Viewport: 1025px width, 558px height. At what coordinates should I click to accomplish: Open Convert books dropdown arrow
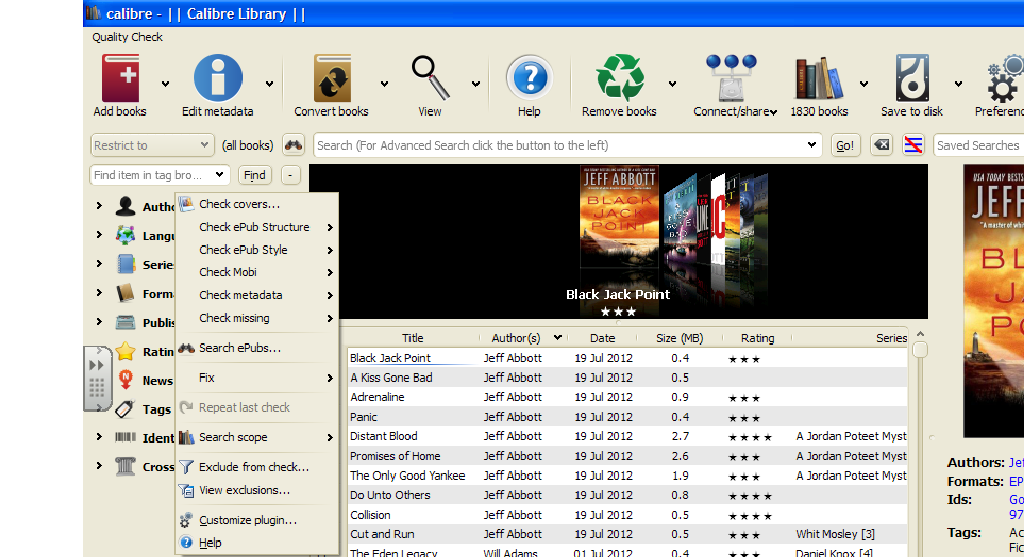pyautogui.click(x=384, y=84)
